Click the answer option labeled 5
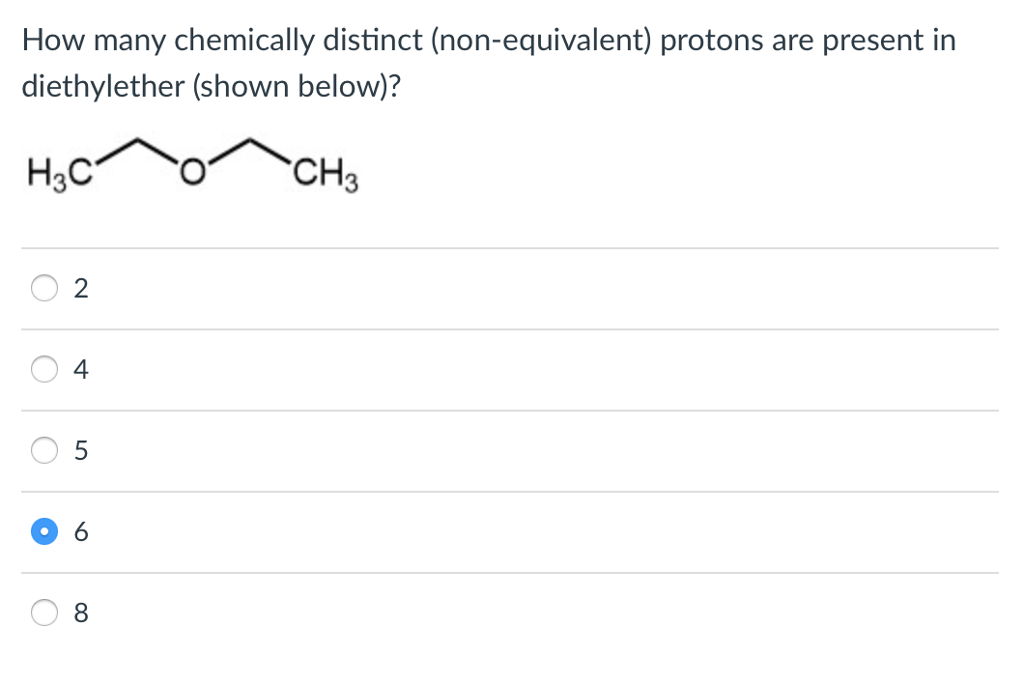The image size is (1024, 684). [x=81, y=451]
